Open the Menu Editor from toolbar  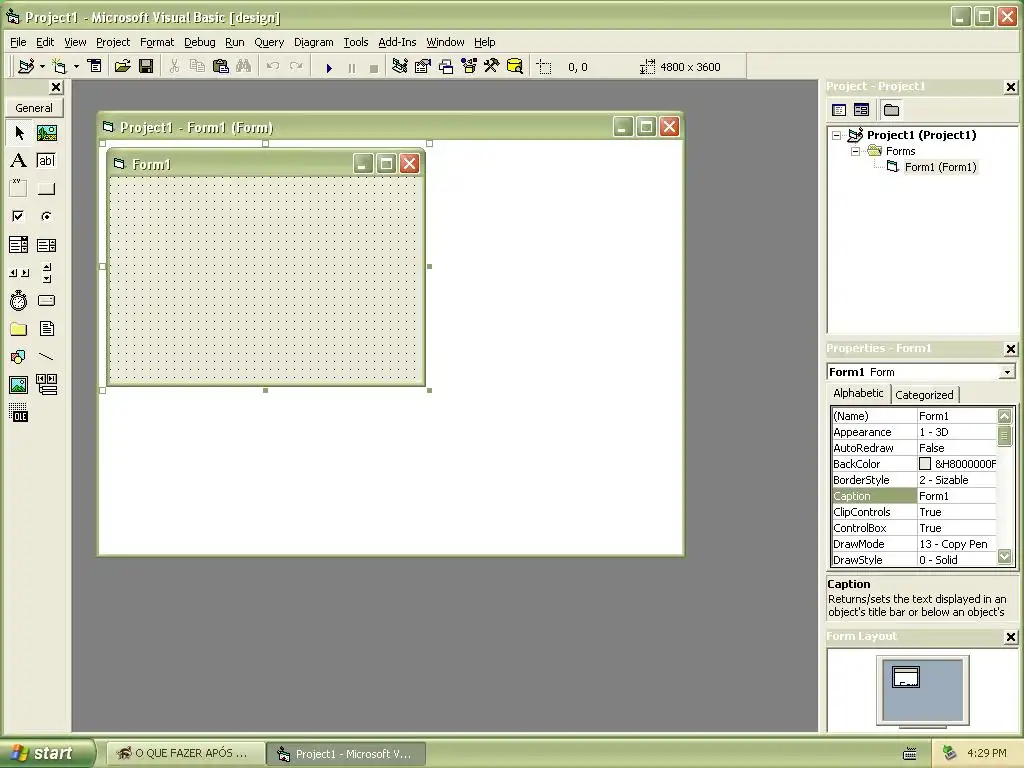pos(95,67)
